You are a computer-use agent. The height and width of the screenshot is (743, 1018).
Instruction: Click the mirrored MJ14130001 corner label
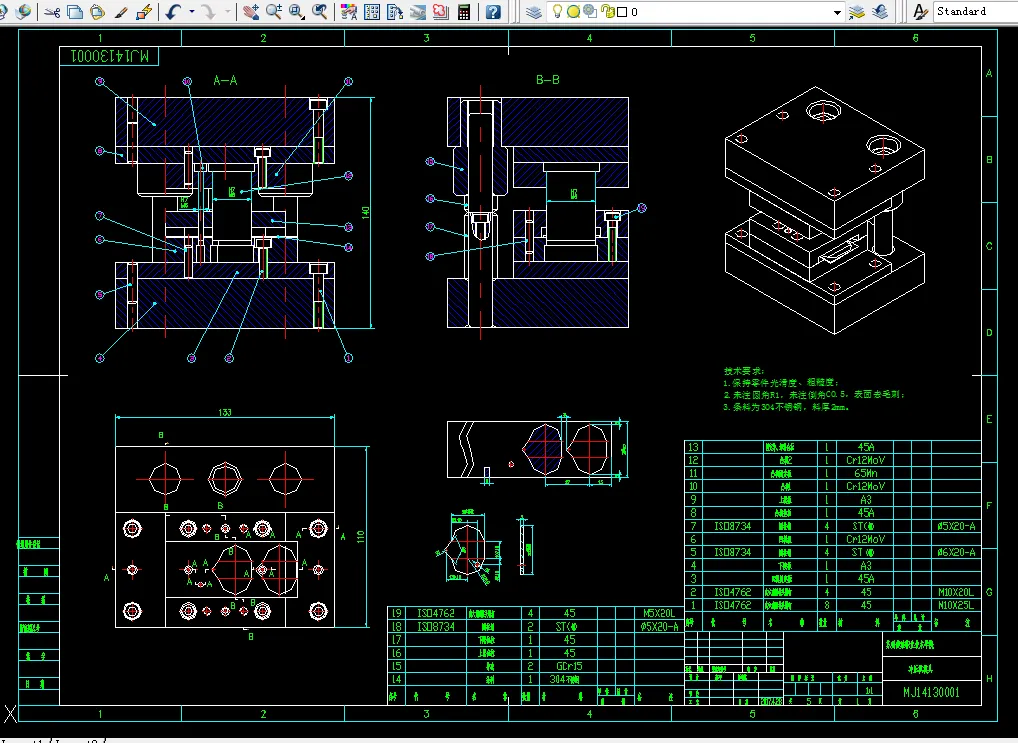[x=110, y=57]
